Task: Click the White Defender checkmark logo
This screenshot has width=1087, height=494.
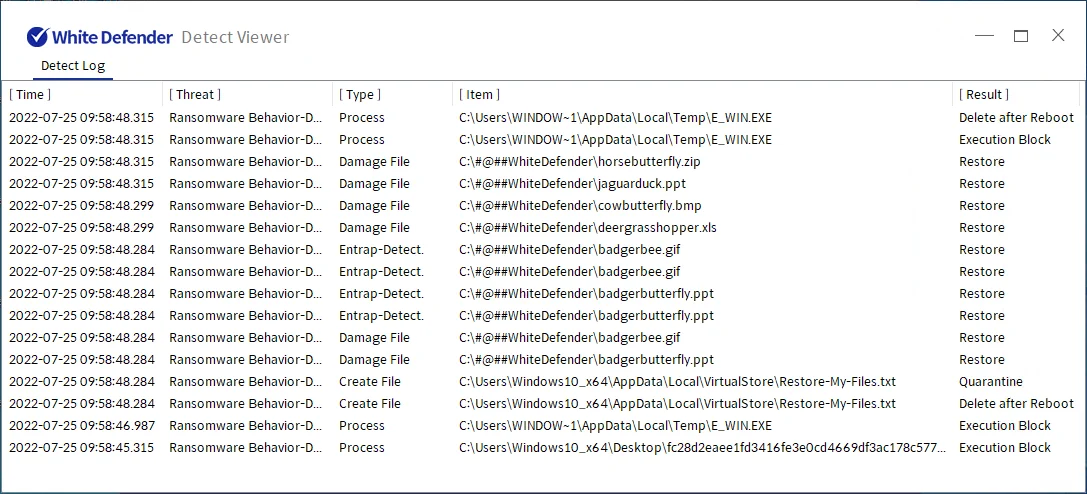Action: [37, 37]
